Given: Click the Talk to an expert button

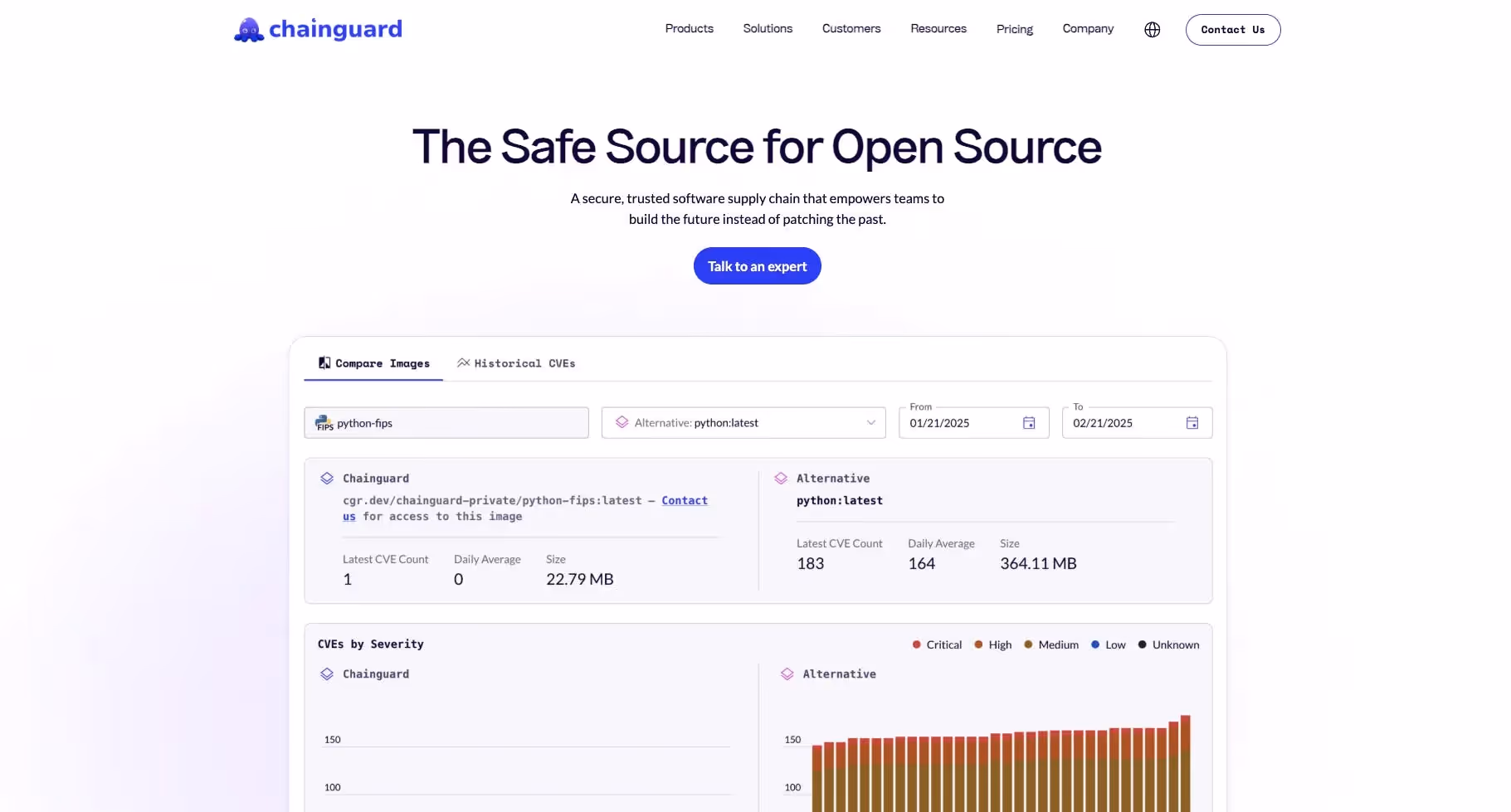Looking at the screenshot, I should pos(756,265).
